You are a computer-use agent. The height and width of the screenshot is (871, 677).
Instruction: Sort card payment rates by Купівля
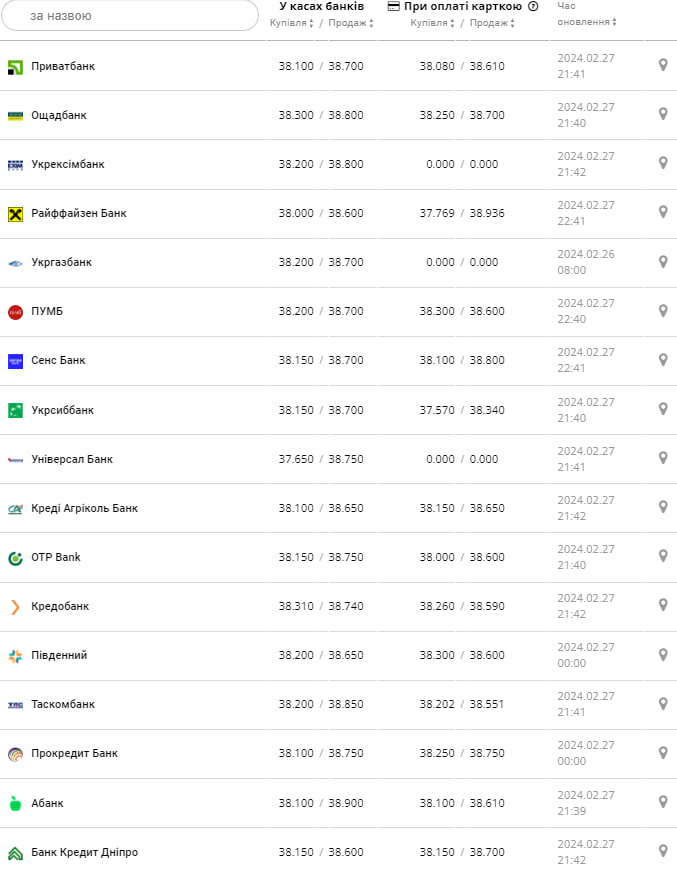pos(432,23)
